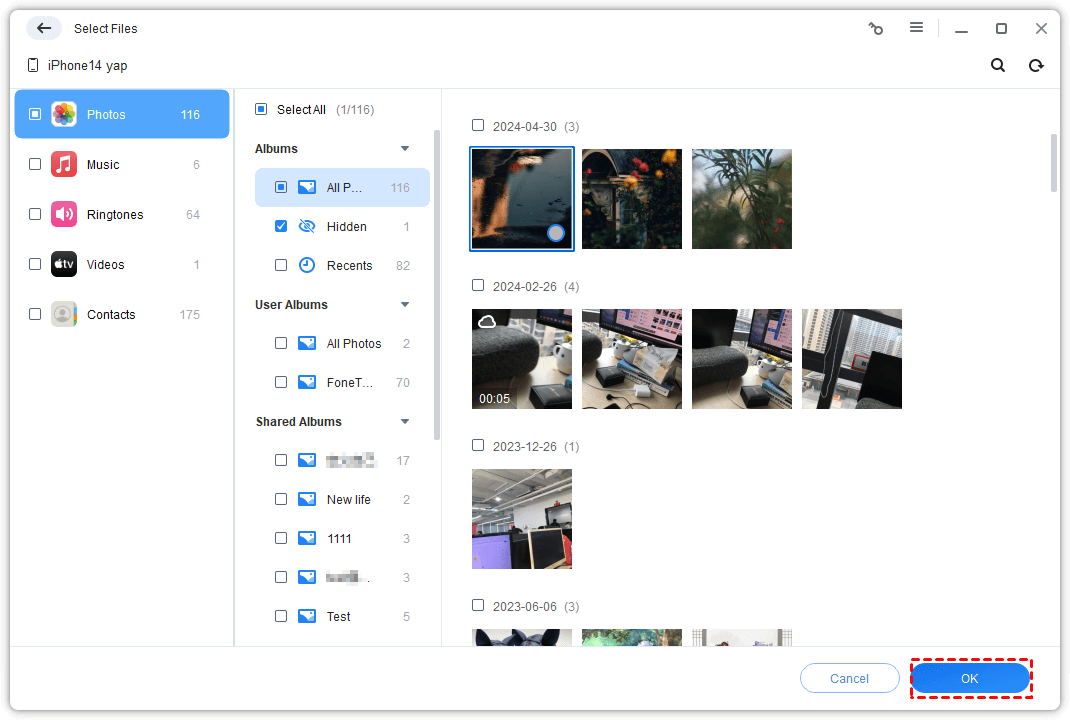
Task: Select the Music category
Action: pos(121,164)
